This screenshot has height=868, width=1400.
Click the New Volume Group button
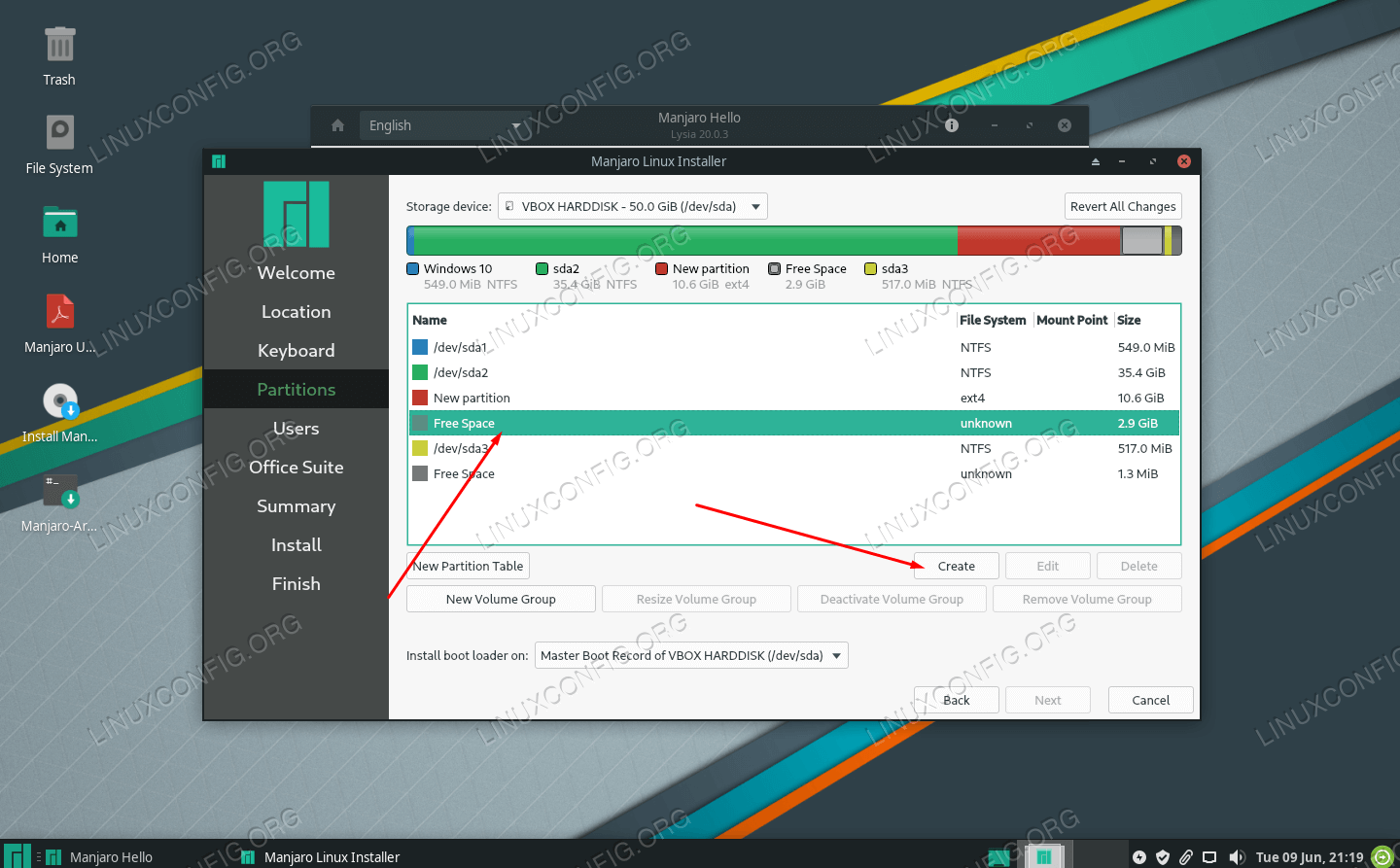(501, 599)
